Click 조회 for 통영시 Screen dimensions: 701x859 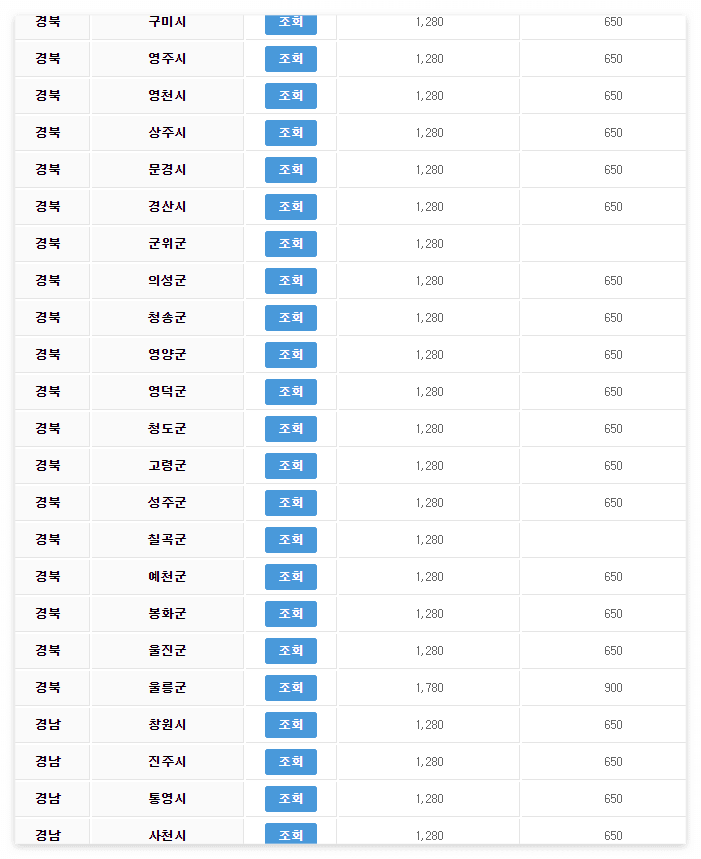pyautogui.click(x=290, y=798)
